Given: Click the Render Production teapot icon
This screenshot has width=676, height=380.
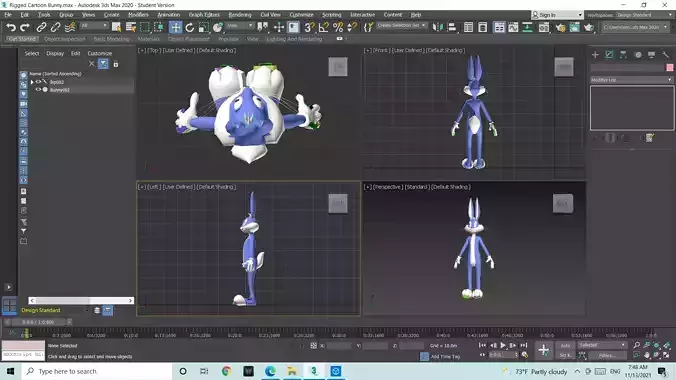Looking at the screenshot, I should [x=589, y=28].
